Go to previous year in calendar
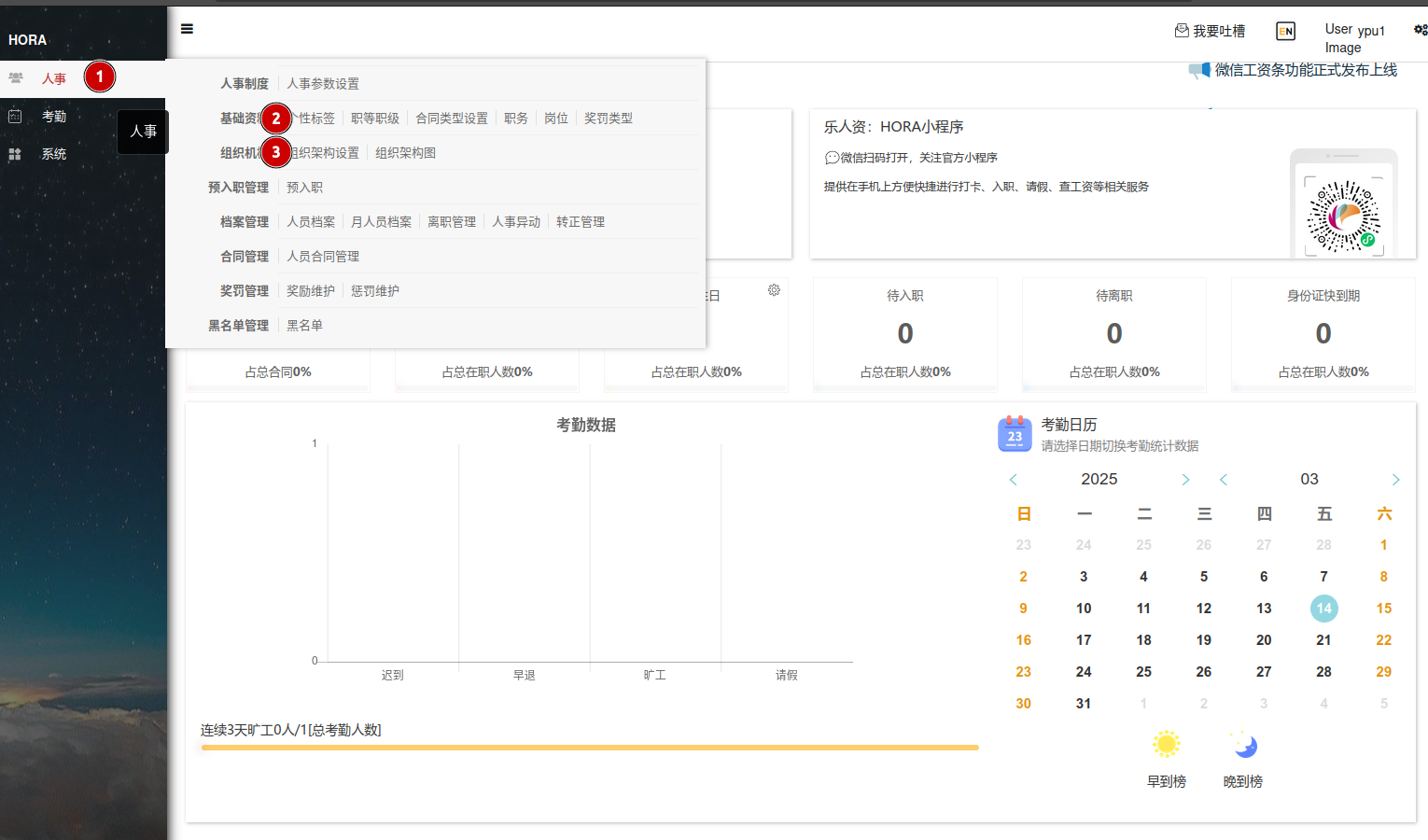1428x840 pixels. click(1014, 480)
